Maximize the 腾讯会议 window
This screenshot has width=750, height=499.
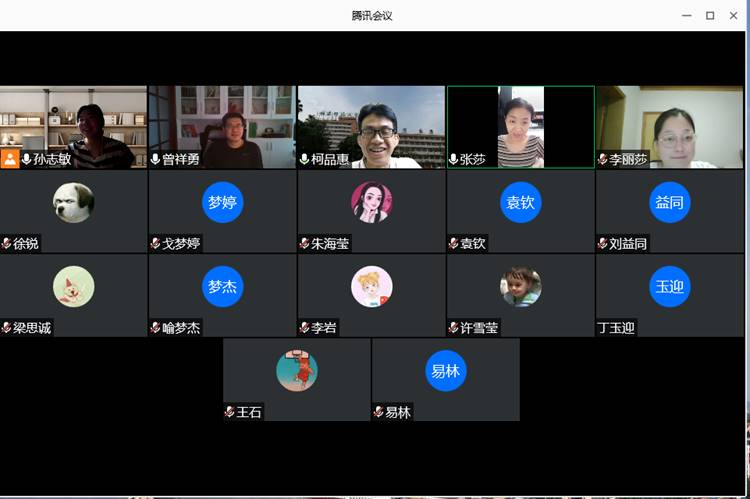[x=709, y=15]
